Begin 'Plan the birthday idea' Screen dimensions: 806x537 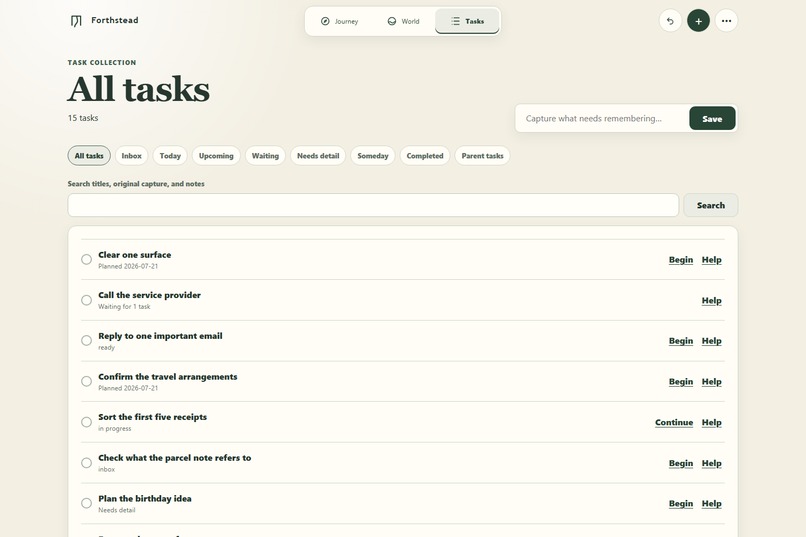681,504
